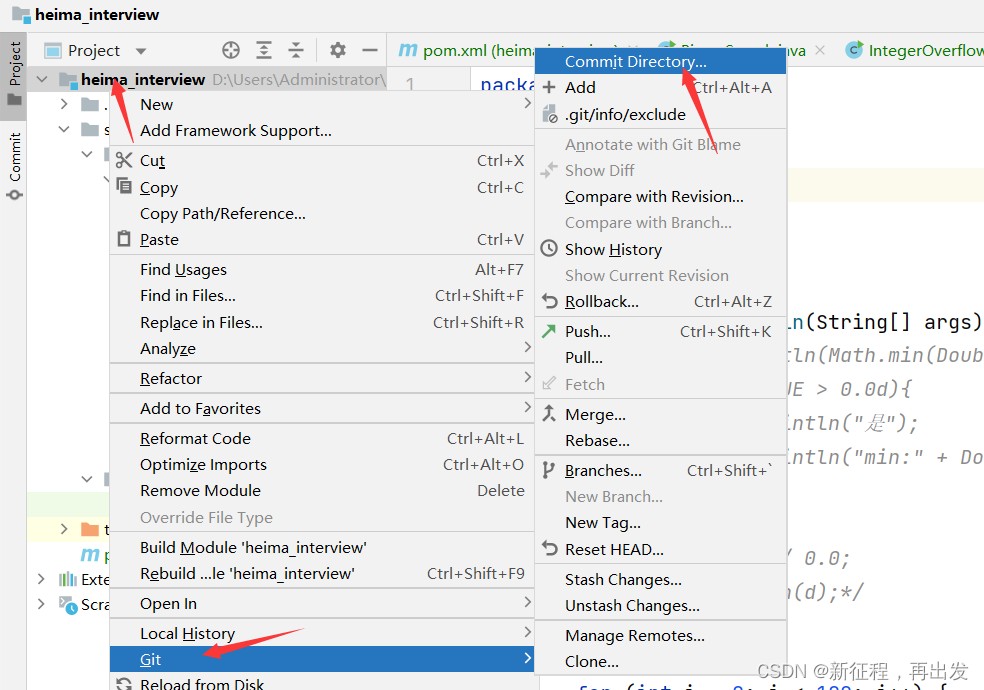Select Optimize Imports
The image size is (984, 690).
322,464
